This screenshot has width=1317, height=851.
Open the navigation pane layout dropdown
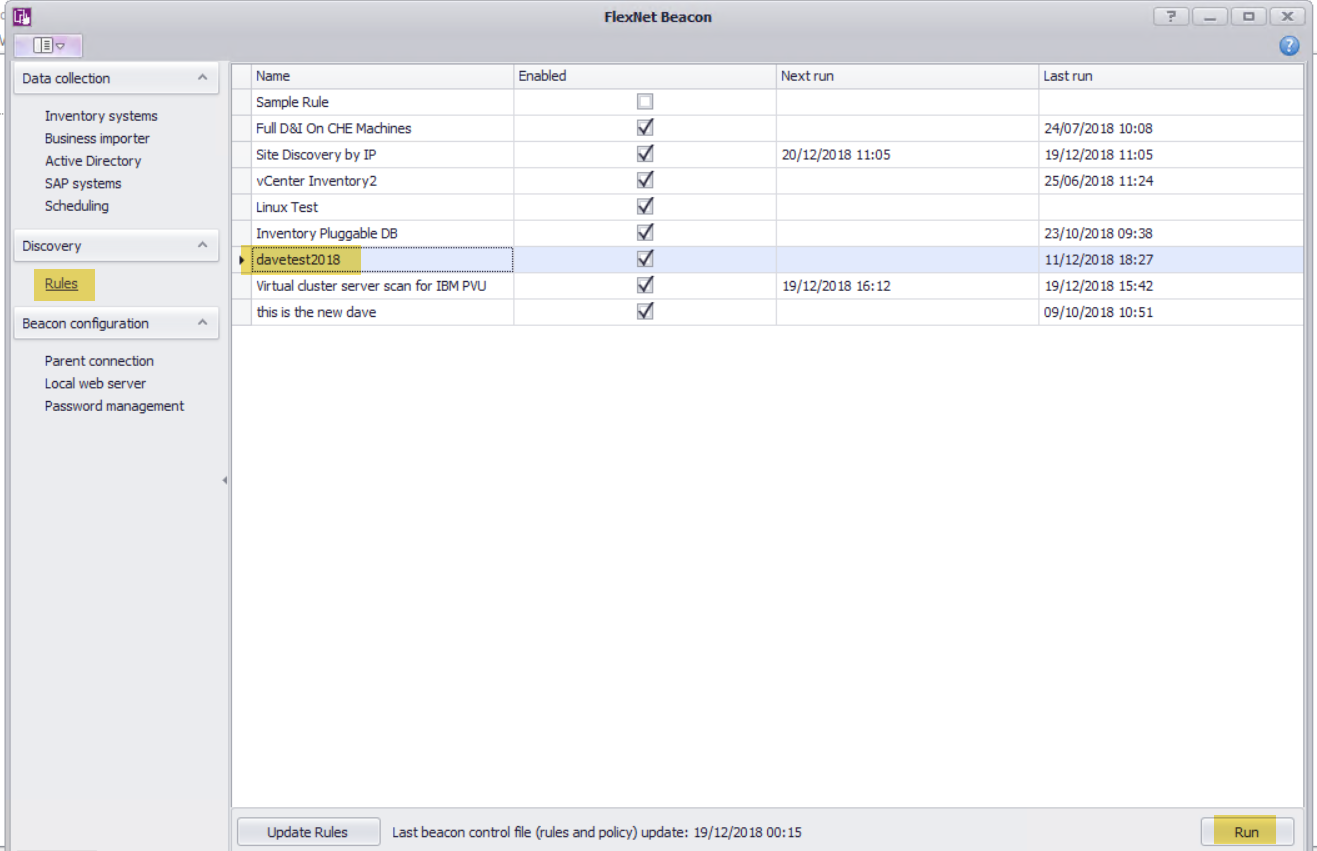48,46
